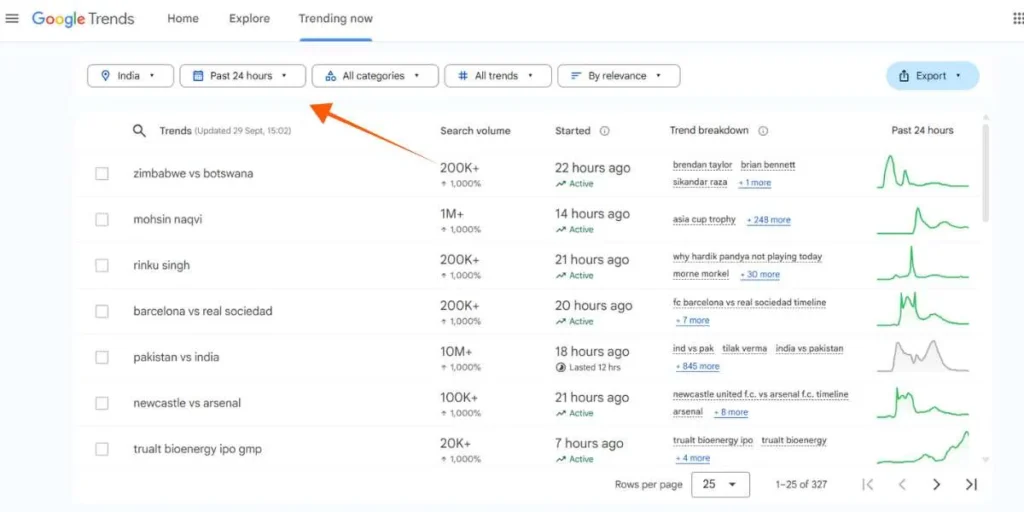Open the "+ 248 more" breakdown link
Image resolution: width=1024 pixels, height=512 pixels.
tap(768, 220)
